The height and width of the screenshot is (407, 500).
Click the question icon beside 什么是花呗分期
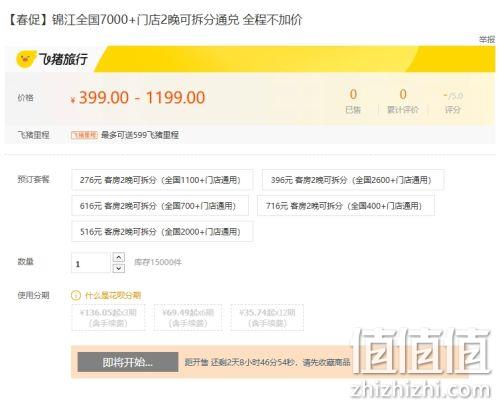(x=76, y=295)
